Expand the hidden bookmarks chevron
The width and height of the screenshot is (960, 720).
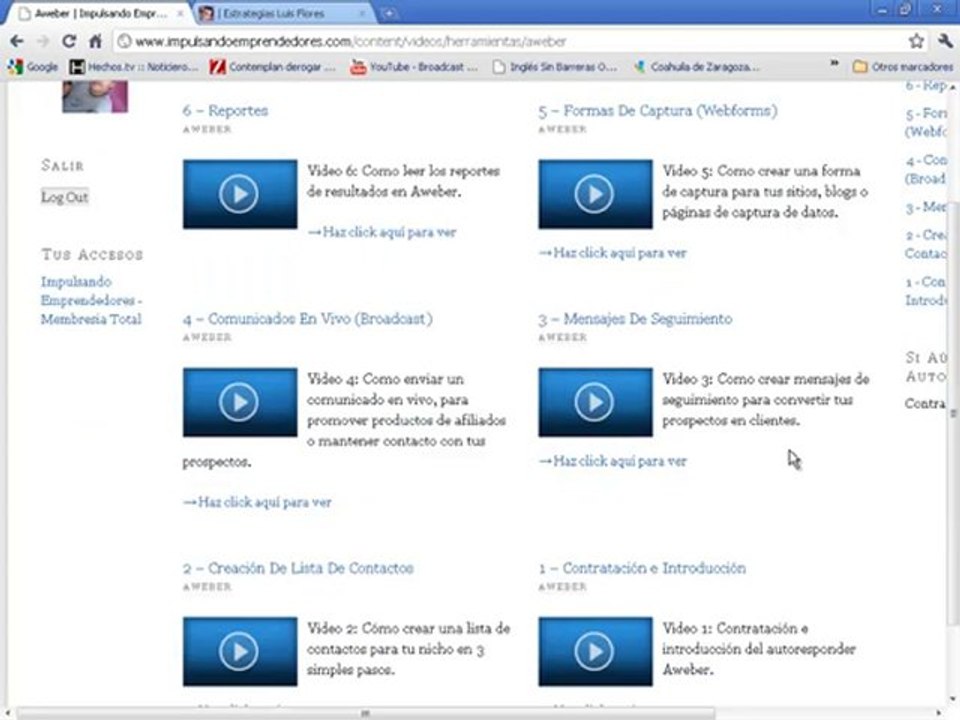(x=834, y=64)
